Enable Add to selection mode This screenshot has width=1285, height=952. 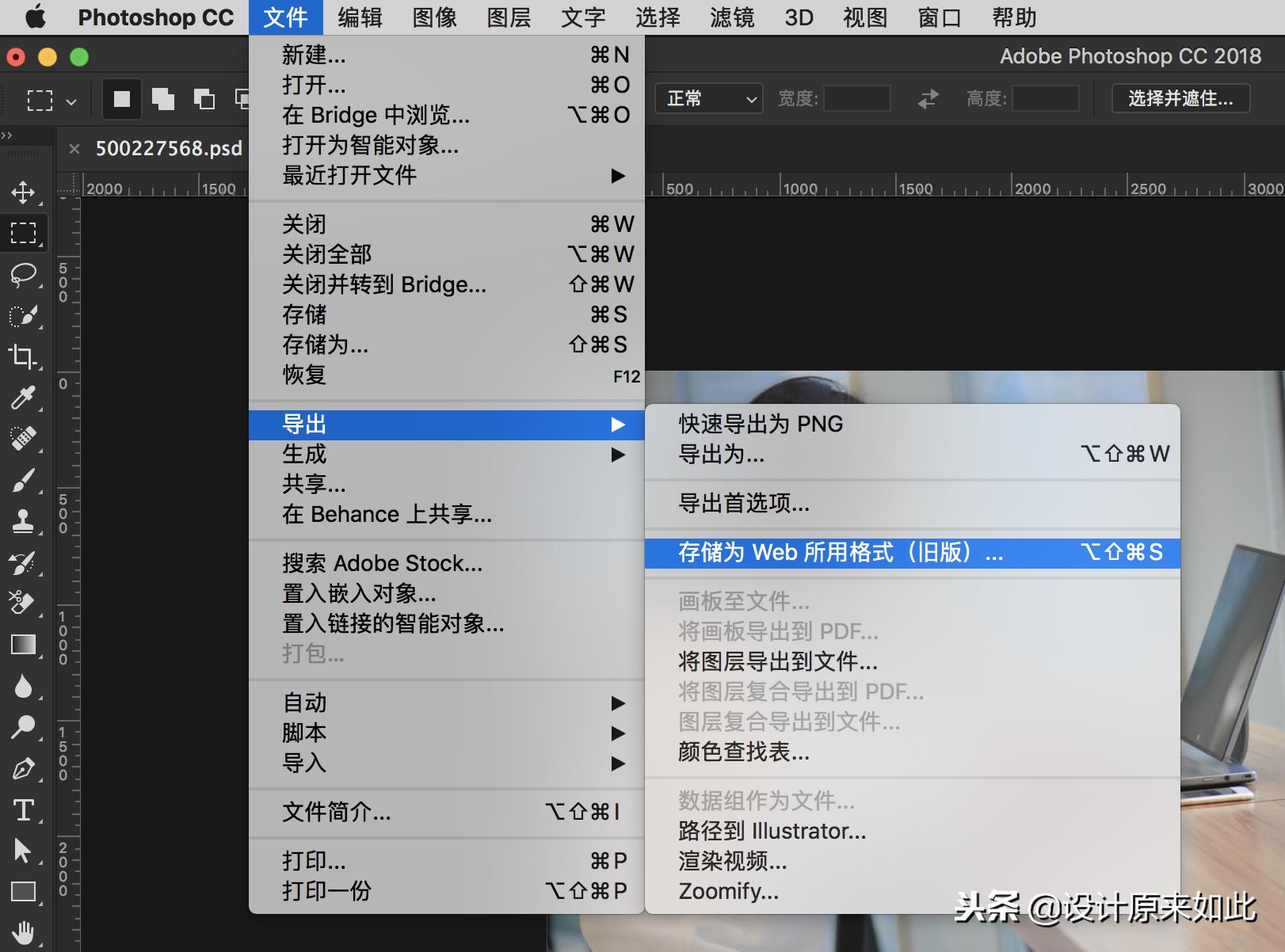tap(162, 99)
